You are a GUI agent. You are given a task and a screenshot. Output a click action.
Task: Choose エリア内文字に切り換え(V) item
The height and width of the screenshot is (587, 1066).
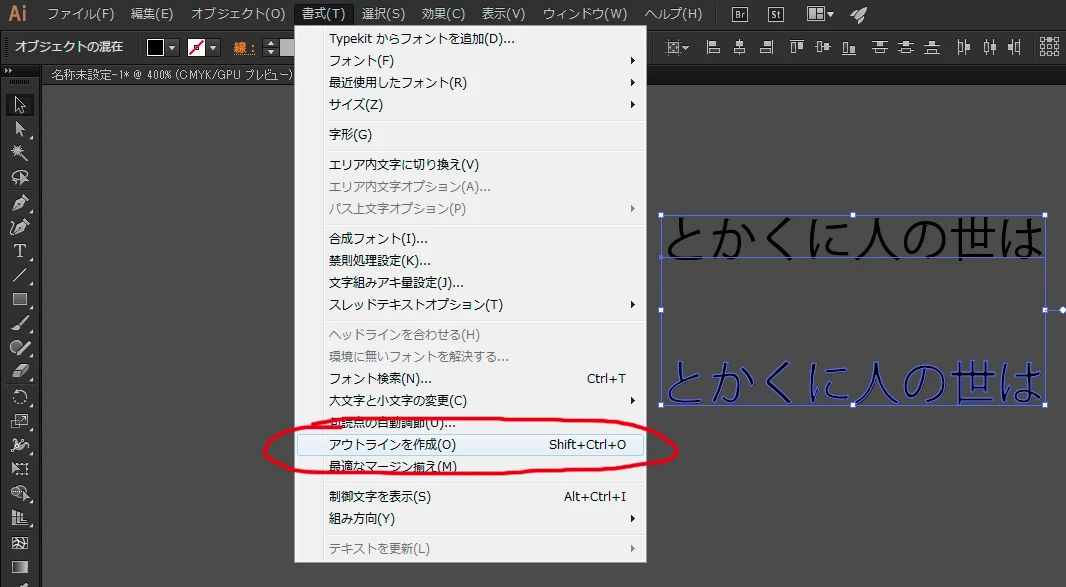pyautogui.click(x=469, y=165)
